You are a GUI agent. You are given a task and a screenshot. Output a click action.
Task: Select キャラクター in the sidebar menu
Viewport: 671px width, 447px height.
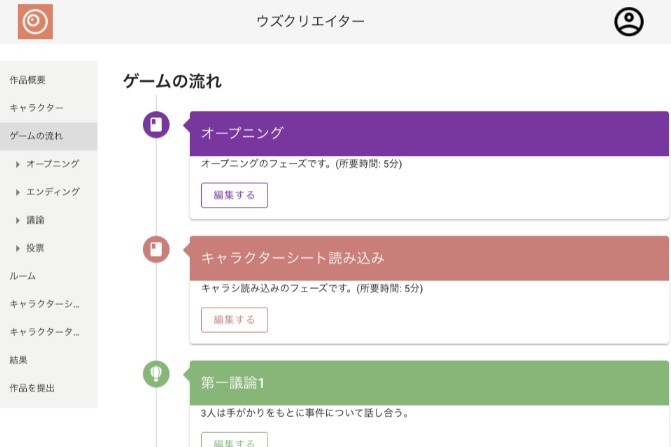click(x=36, y=107)
